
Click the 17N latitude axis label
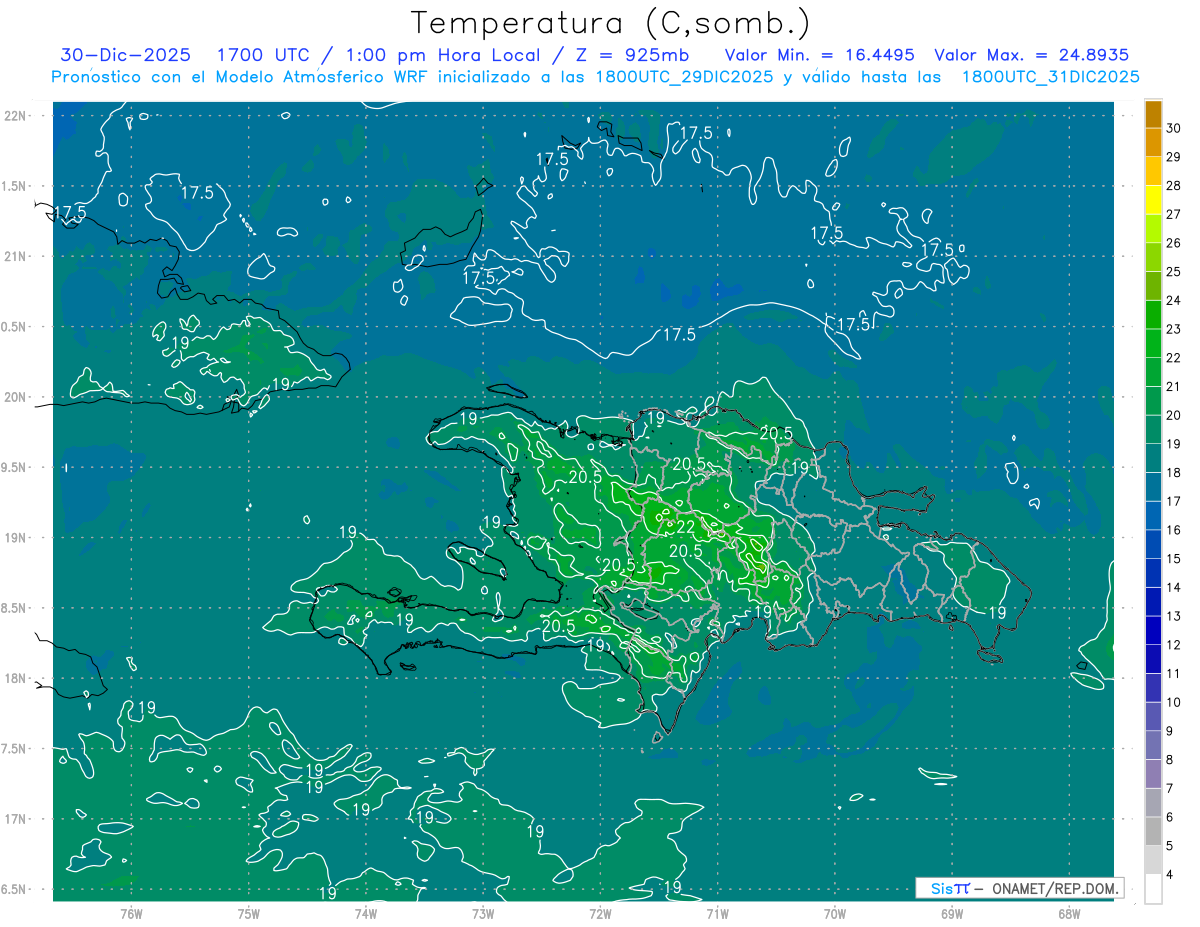coord(15,819)
